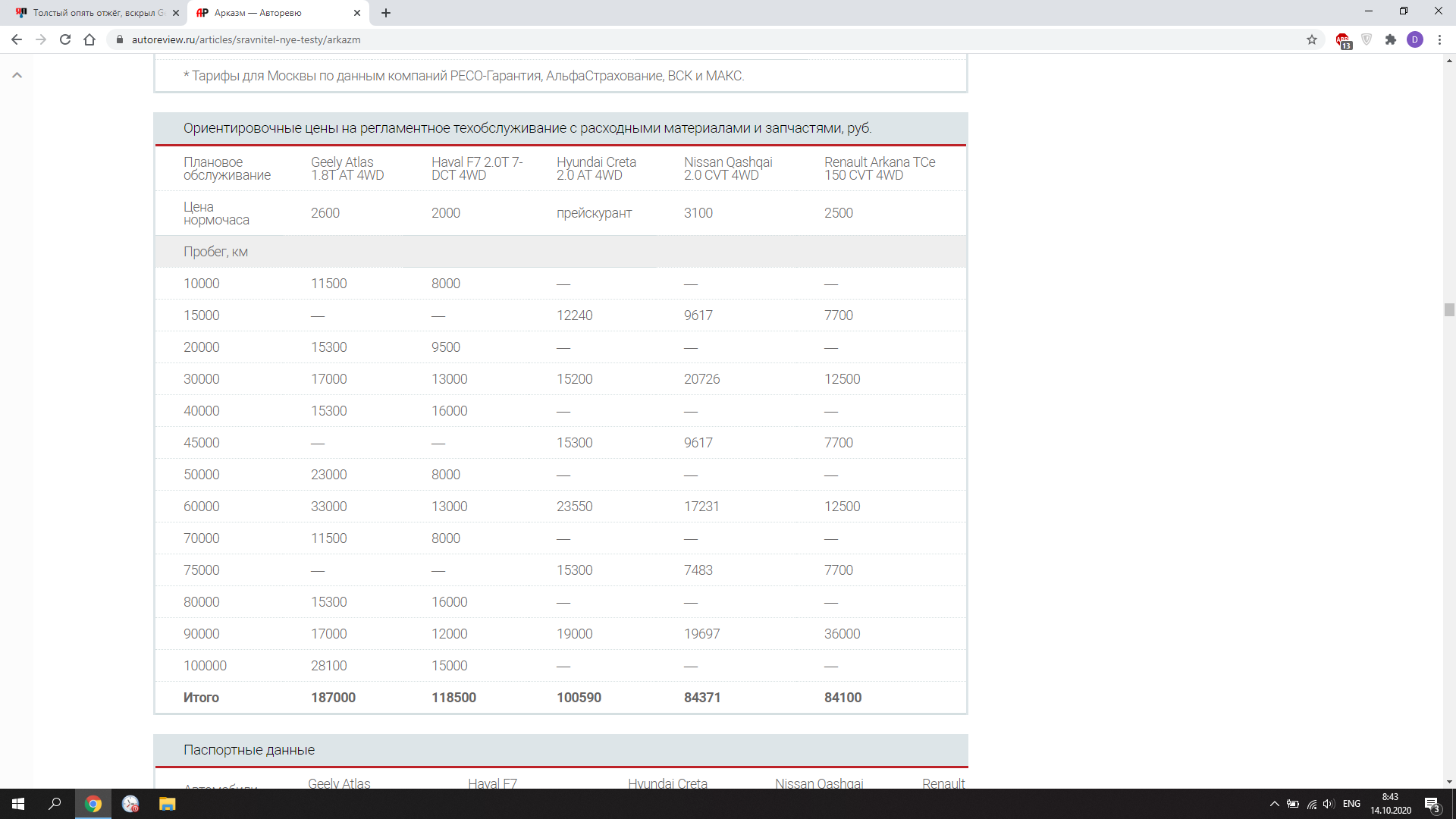Click the Плановое обслуживание header

click(x=227, y=168)
